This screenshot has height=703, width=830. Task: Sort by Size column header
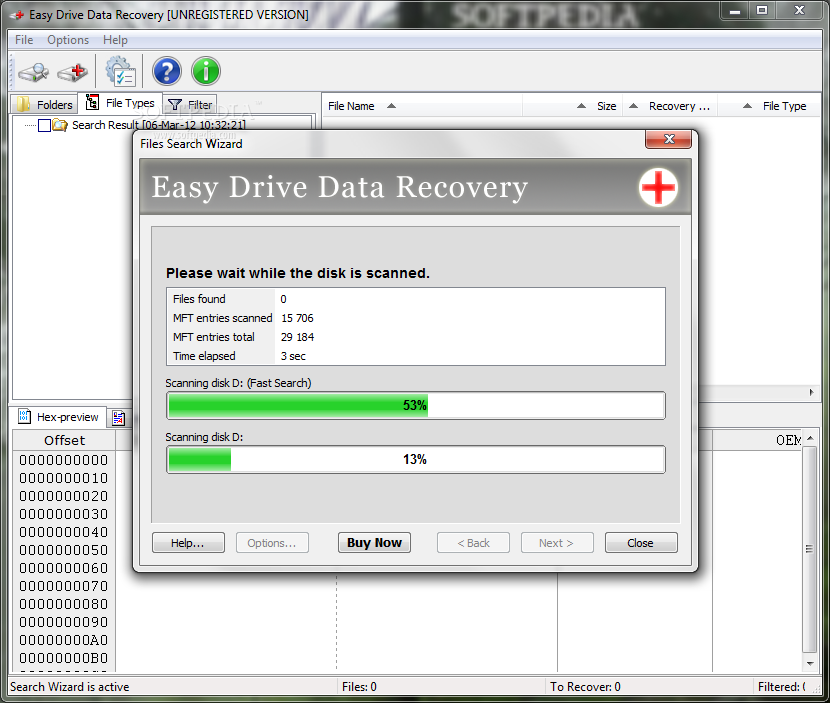(x=572, y=106)
